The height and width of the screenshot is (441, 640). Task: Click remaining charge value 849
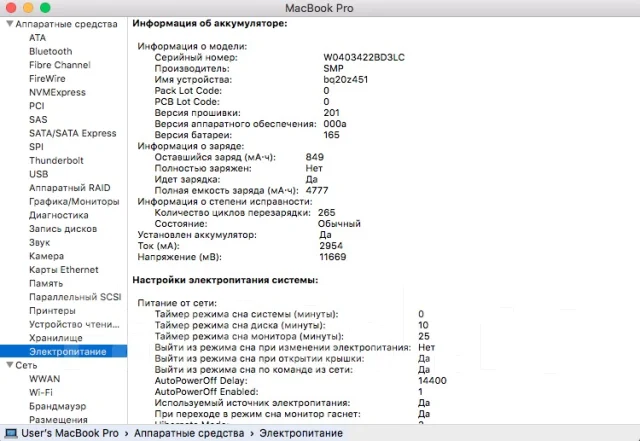[x=314, y=157]
